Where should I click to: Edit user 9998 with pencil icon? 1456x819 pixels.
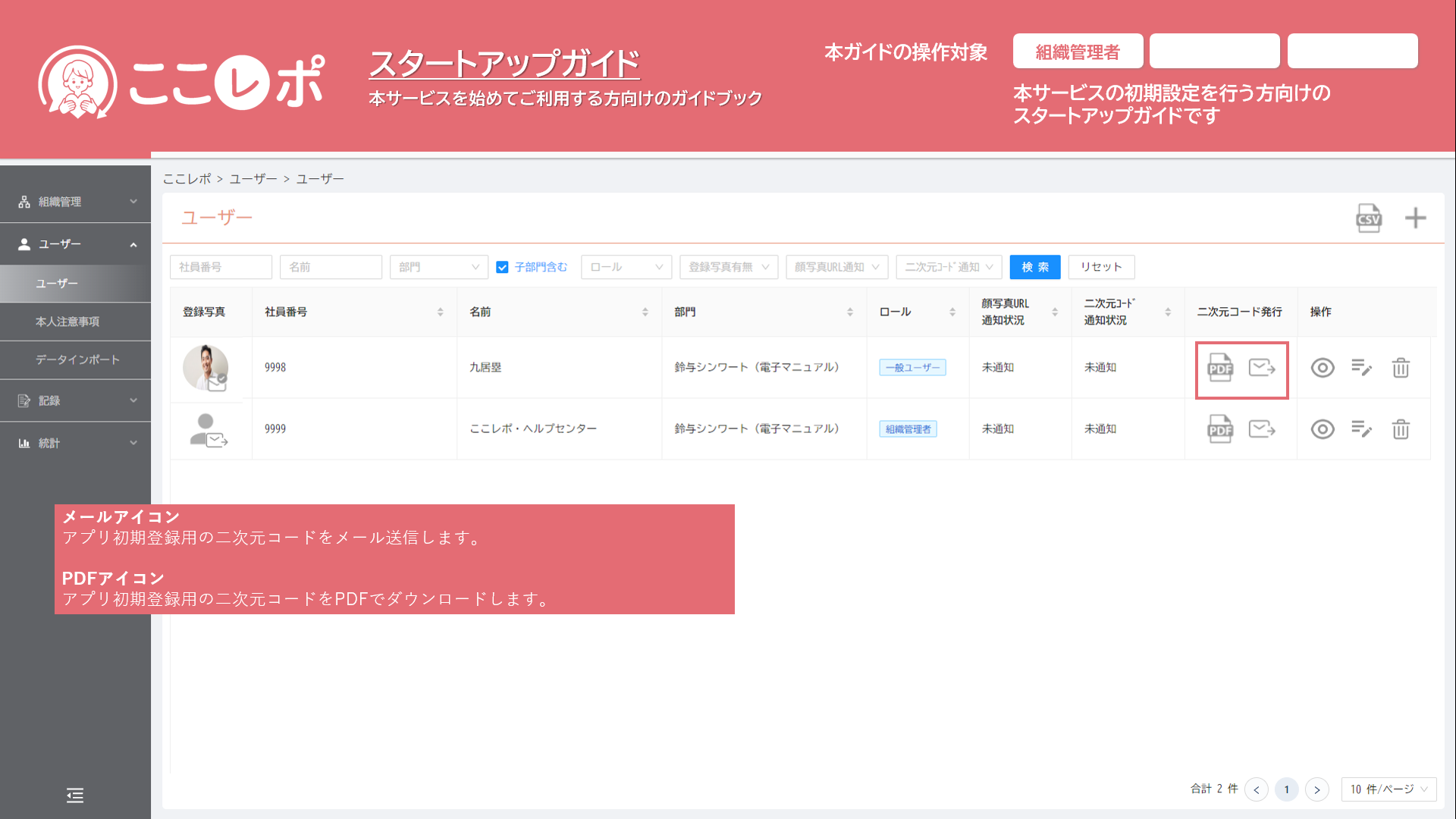1361,368
